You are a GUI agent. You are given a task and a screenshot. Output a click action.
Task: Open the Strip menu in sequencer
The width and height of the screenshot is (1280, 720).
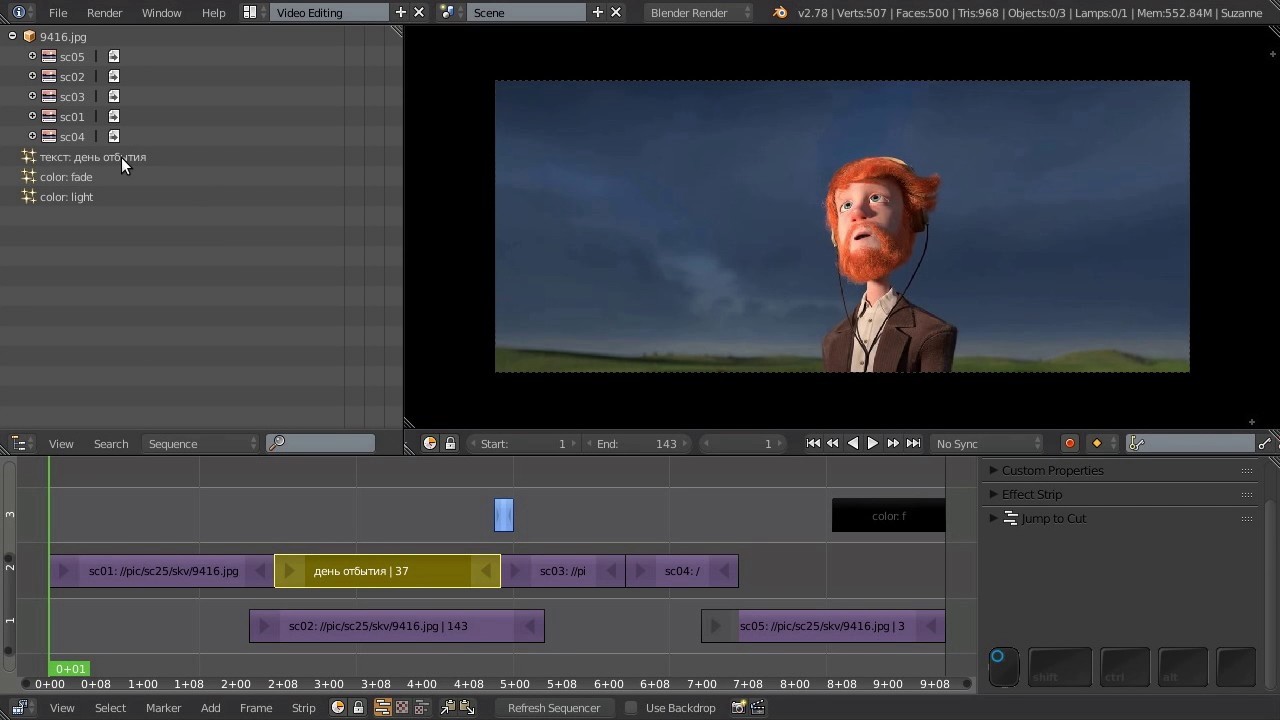(303, 708)
